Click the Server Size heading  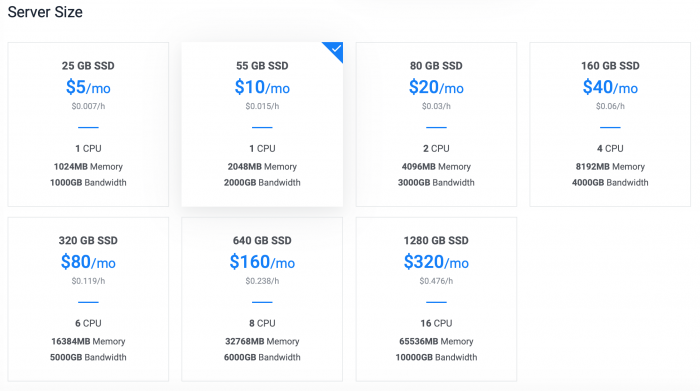coord(45,12)
